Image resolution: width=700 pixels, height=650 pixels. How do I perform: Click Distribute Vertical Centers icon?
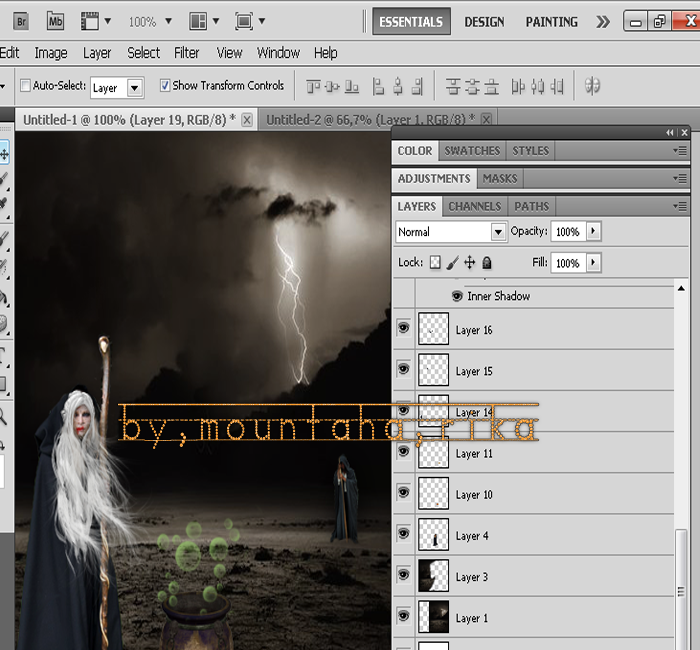(x=472, y=86)
